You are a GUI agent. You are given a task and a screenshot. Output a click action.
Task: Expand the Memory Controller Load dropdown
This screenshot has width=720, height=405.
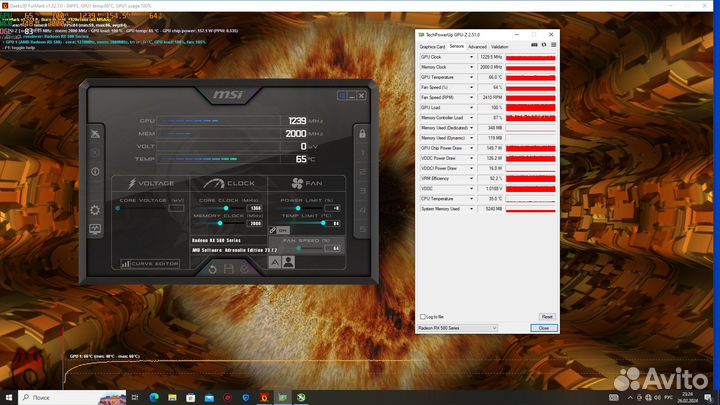coord(471,118)
